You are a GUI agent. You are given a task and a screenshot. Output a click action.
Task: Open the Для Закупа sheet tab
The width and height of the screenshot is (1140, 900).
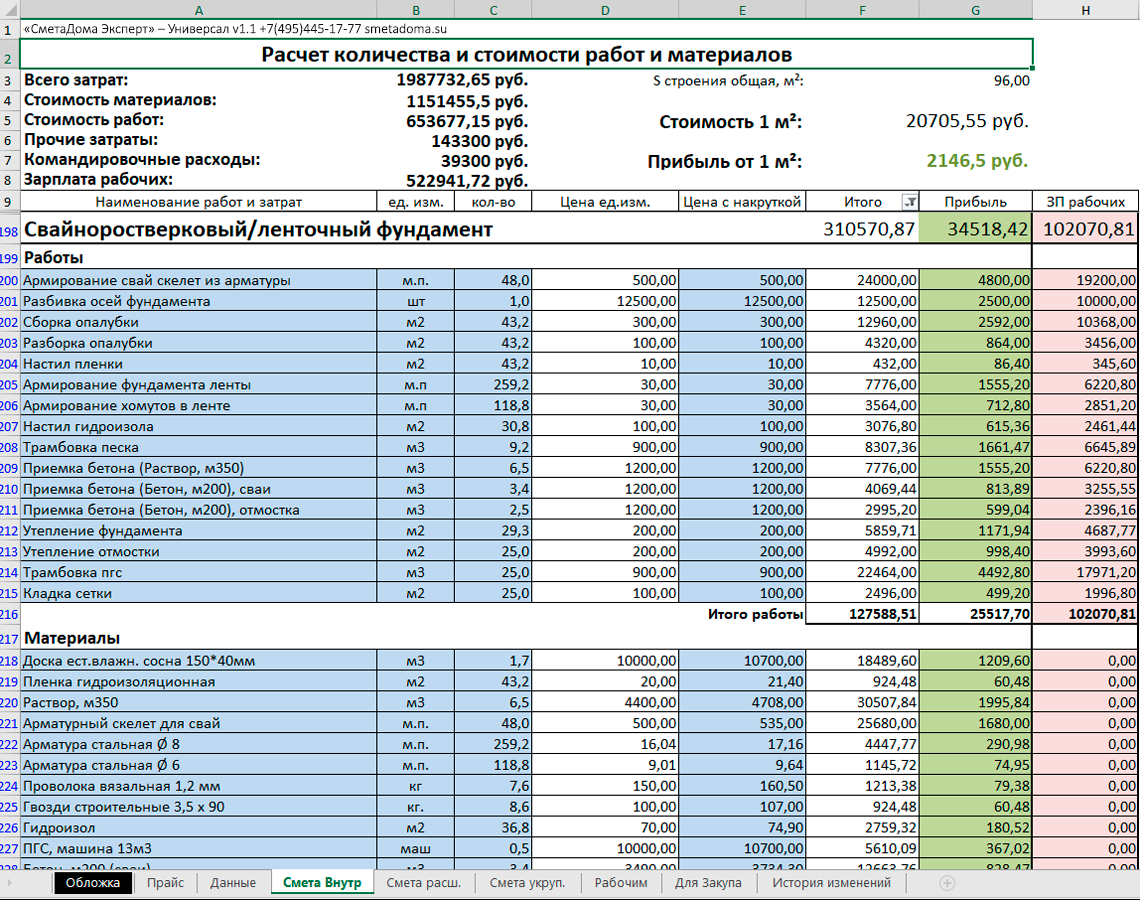(707, 883)
